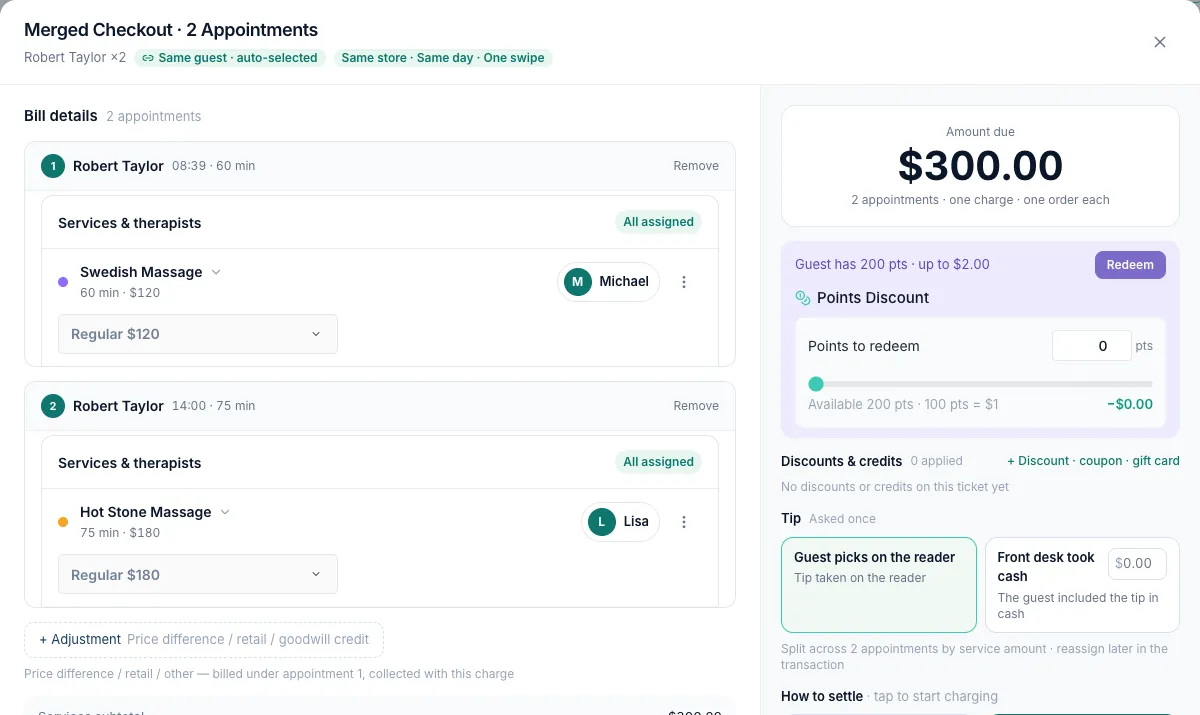
Task: Click All assigned badge in appointment 2
Action: click(x=658, y=462)
